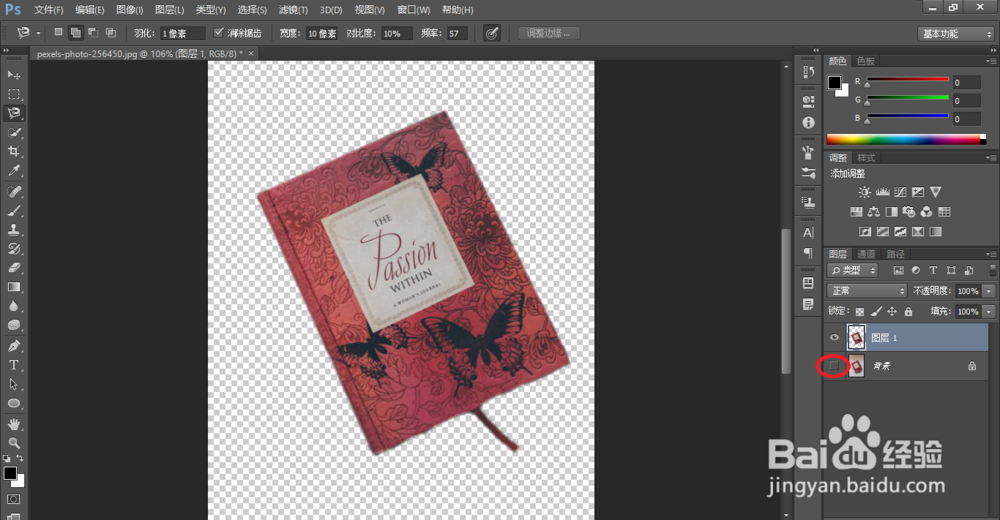Screen dimensions: 1000x520
Task: Add a Levels adjustment
Action: (x=883, y=192)
